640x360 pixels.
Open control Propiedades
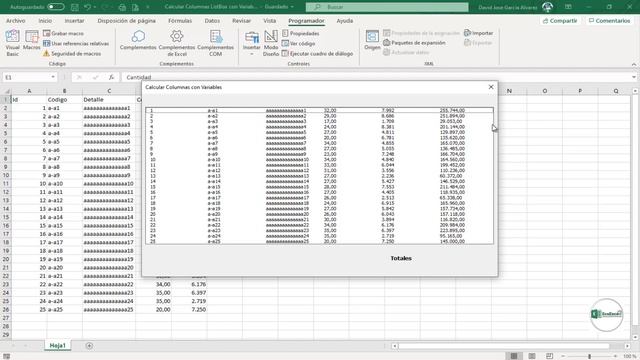[x=301, y=33]
